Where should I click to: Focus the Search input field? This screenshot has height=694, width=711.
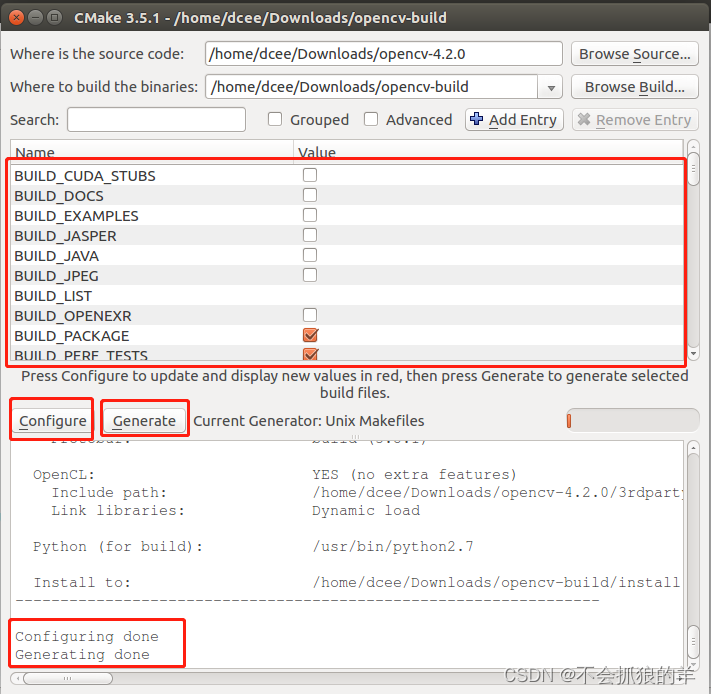(x=156, y=120)
